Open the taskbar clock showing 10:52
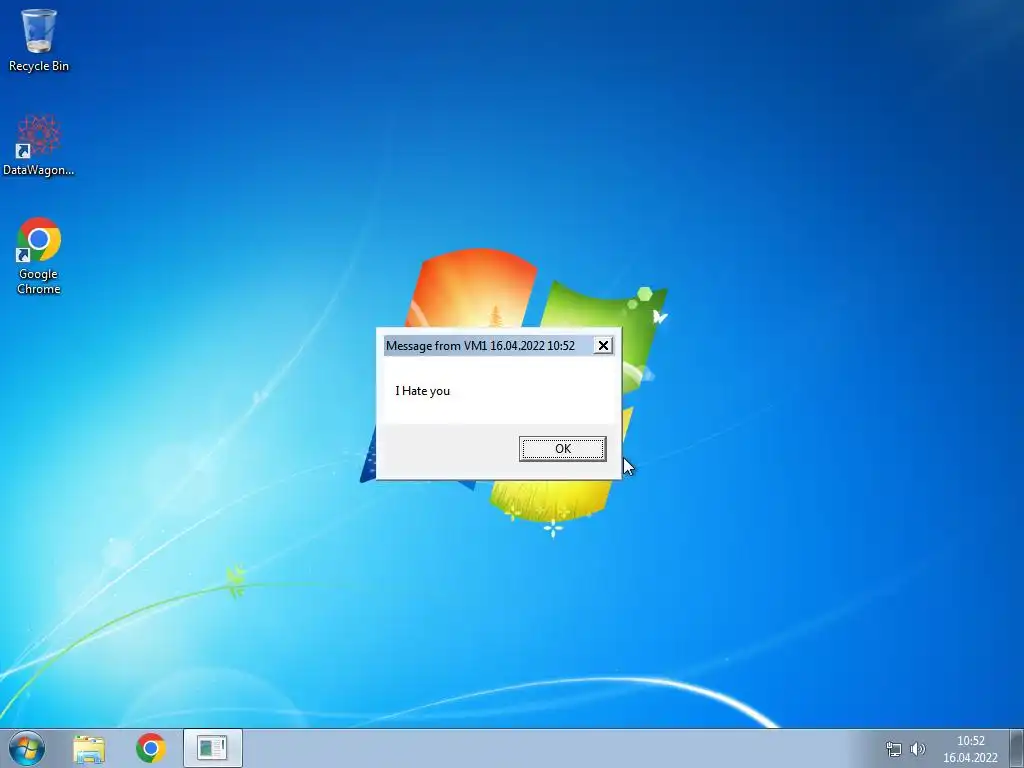The image size is (1024, 768). tap(970, 749)
